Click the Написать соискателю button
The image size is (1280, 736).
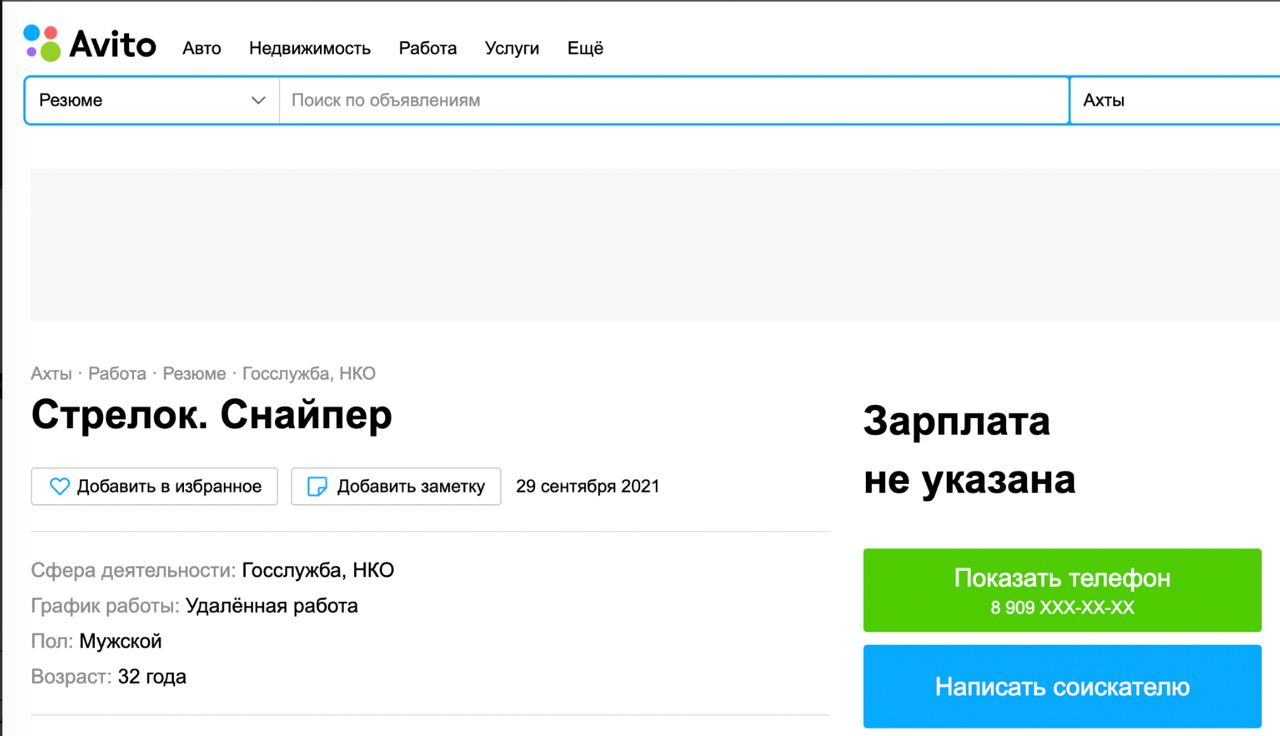pyautogui.click(x=1062, y=687)
